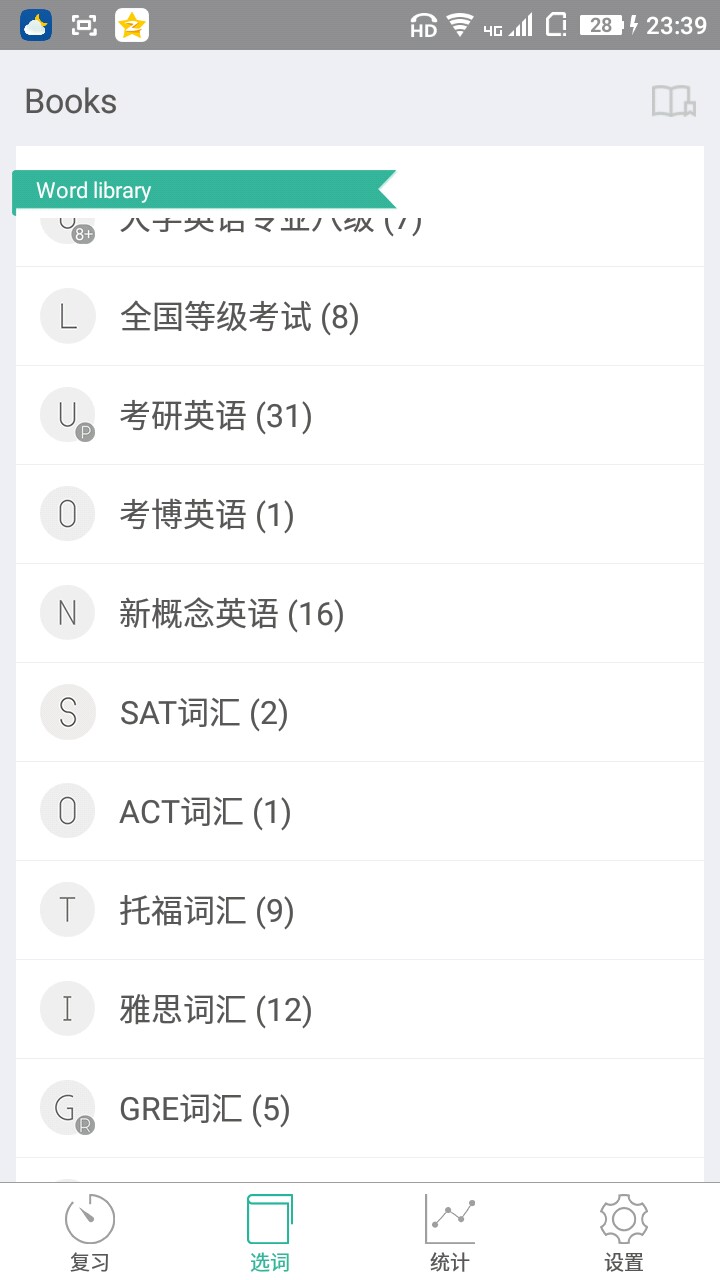The height and width of the screenshot is (1280, 720).
Task: Open the 统计 statistics chart icon
Action: [450, 1219]
